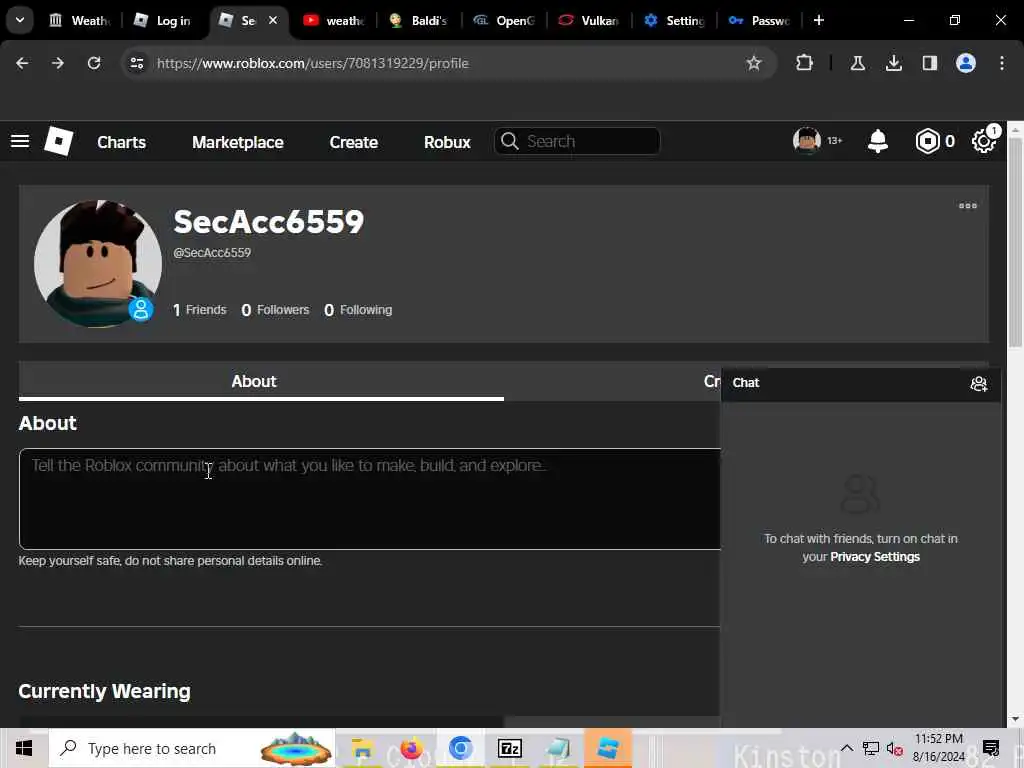The width and height of the screenshot is (1024, 768).
Task: Open Firefox from the taskbar
Action: (411, 748)
